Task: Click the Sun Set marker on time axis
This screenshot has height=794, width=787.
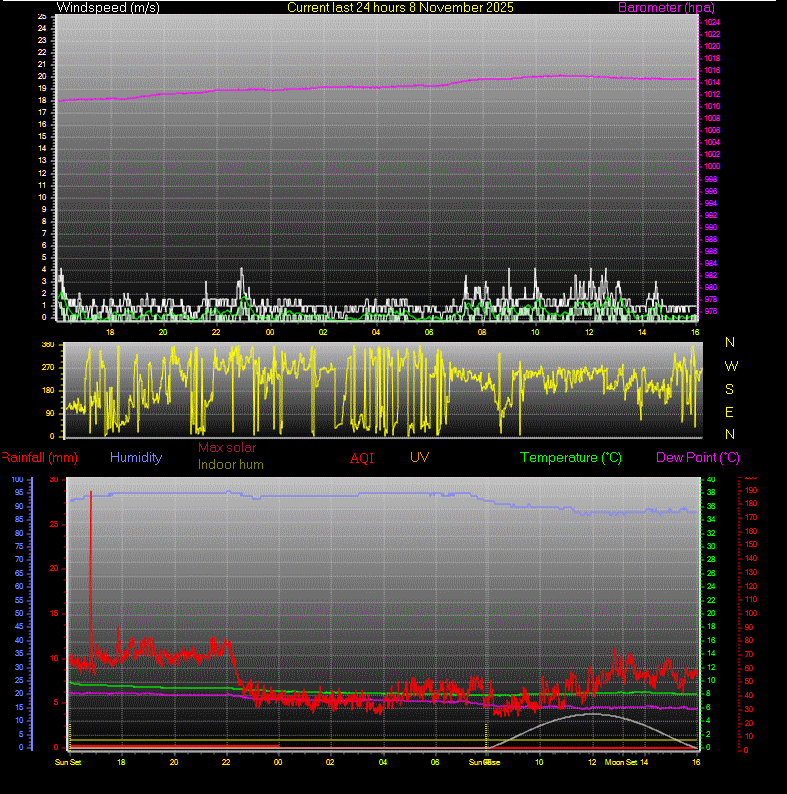Action: coord(68,762)
